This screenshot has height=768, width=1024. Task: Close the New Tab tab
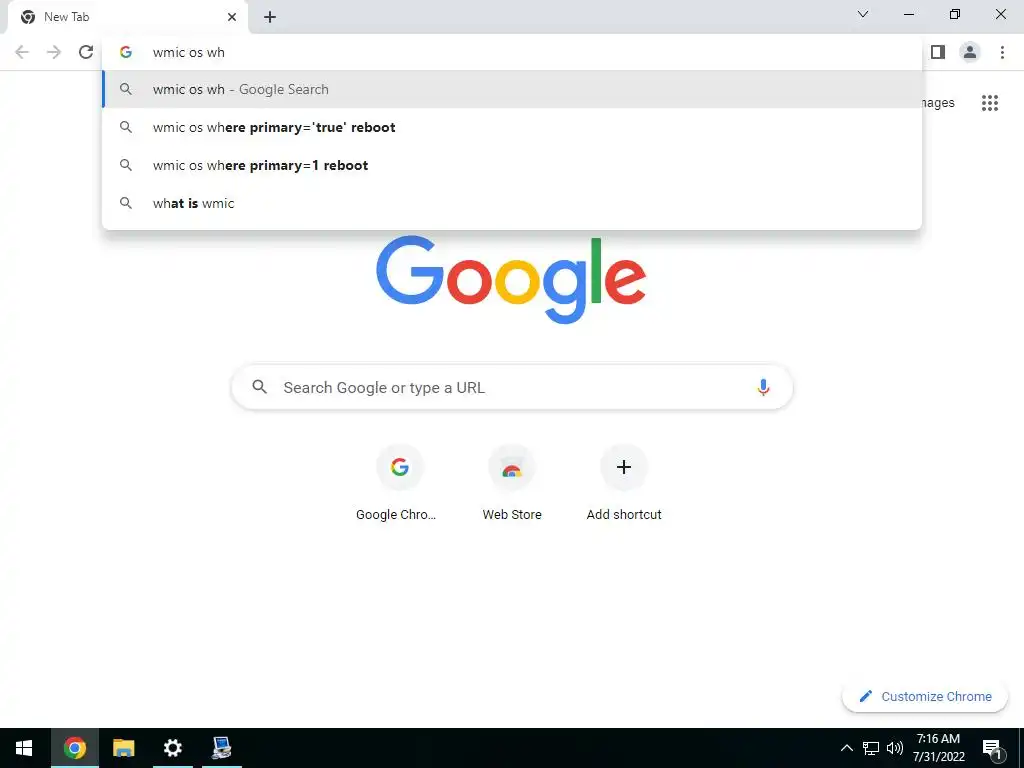click(232, 17)
